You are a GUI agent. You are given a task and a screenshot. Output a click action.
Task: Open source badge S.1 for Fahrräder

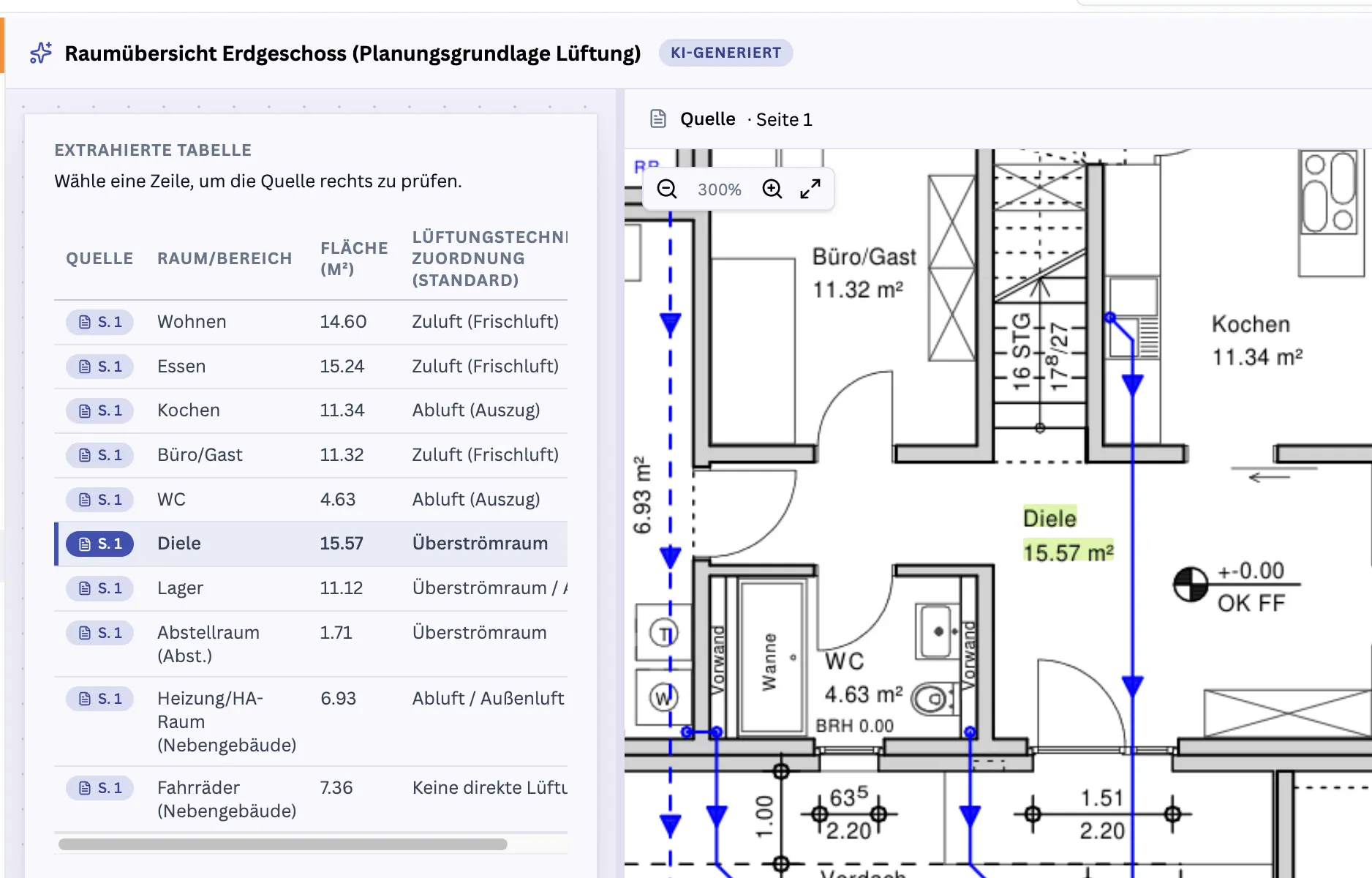click(x=99, y=788)
